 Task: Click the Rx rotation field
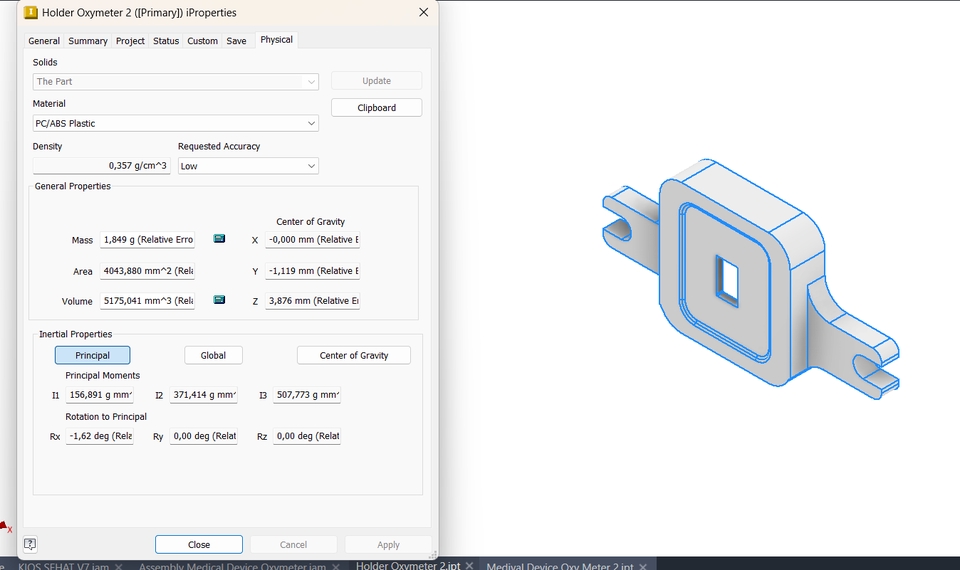100,436
